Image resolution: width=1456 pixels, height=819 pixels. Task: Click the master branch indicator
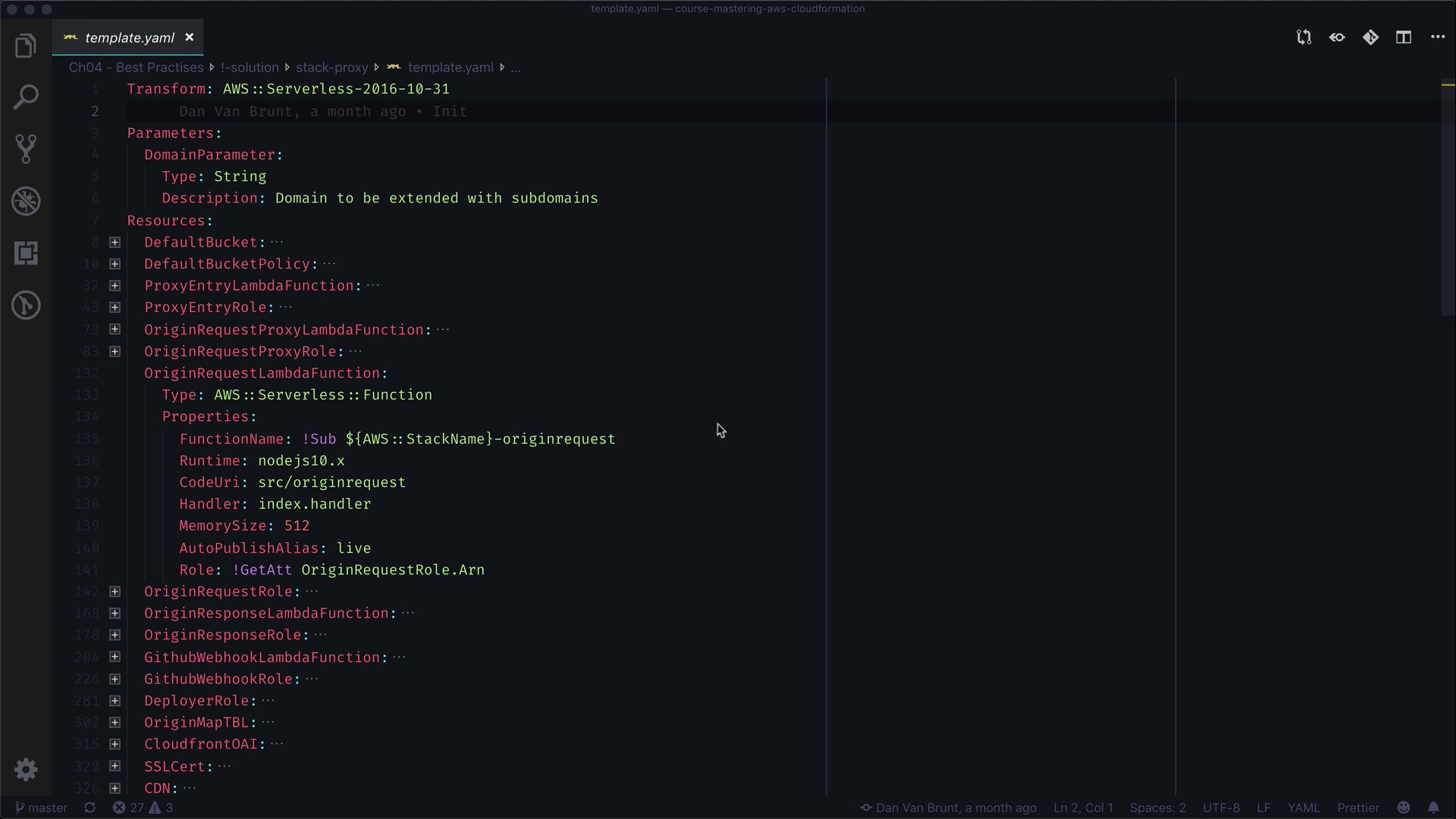coord(42,808)
